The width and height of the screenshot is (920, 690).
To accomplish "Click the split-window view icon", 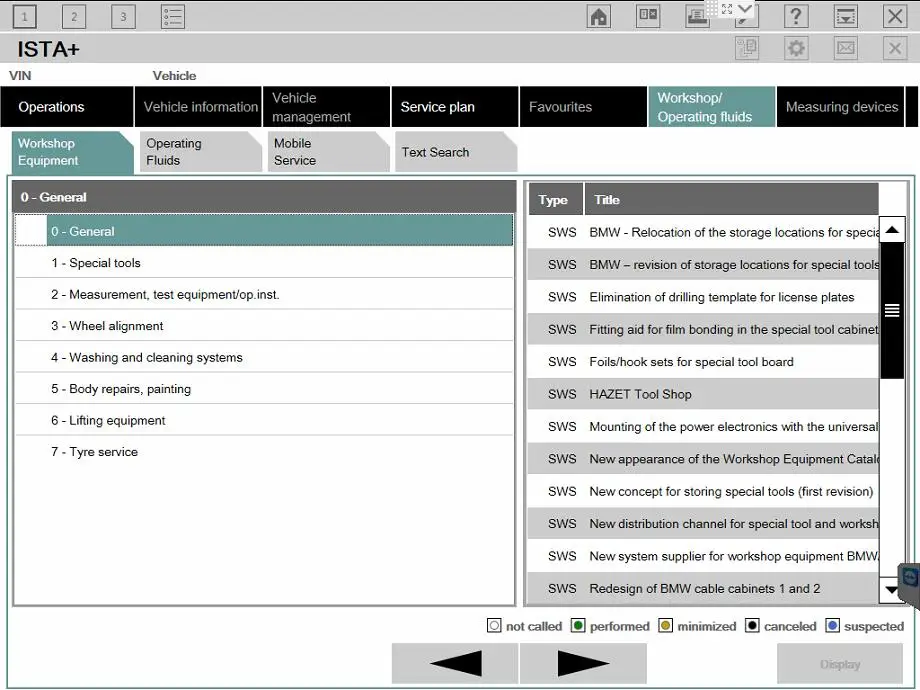I will tap(648, 15).
